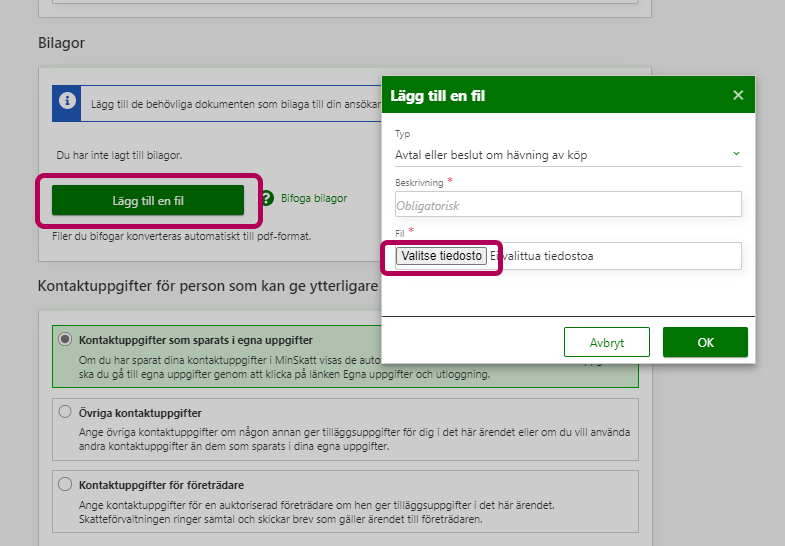Choose the Övriga kontaktuppgifter radio button
Viewport: 785px width, 546px height.
point(66,412)
